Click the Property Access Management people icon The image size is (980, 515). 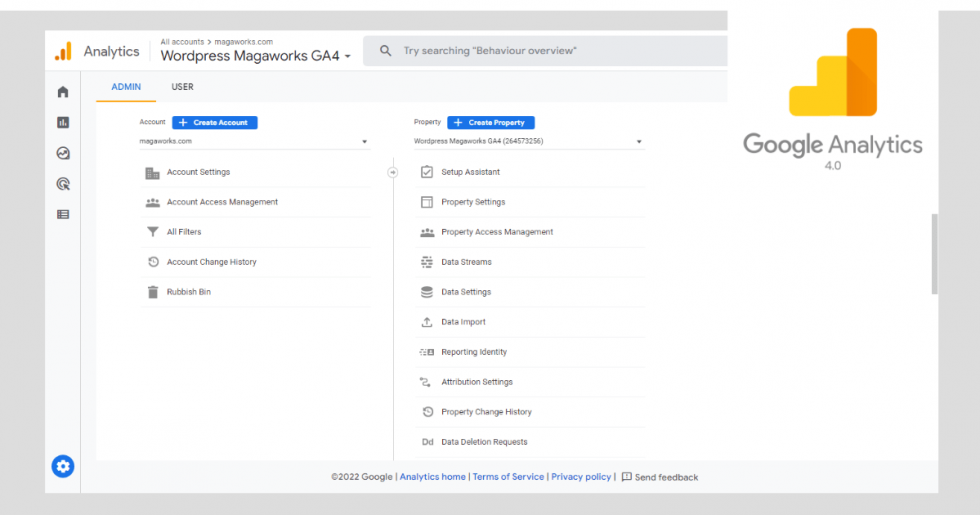[x=427, y=232]
